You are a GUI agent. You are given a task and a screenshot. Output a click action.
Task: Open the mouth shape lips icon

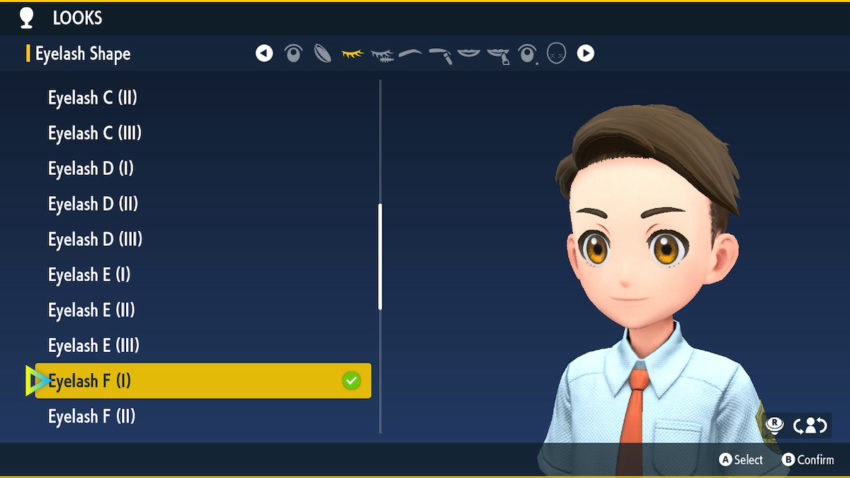pyautogui.click(x=469, y=53)
